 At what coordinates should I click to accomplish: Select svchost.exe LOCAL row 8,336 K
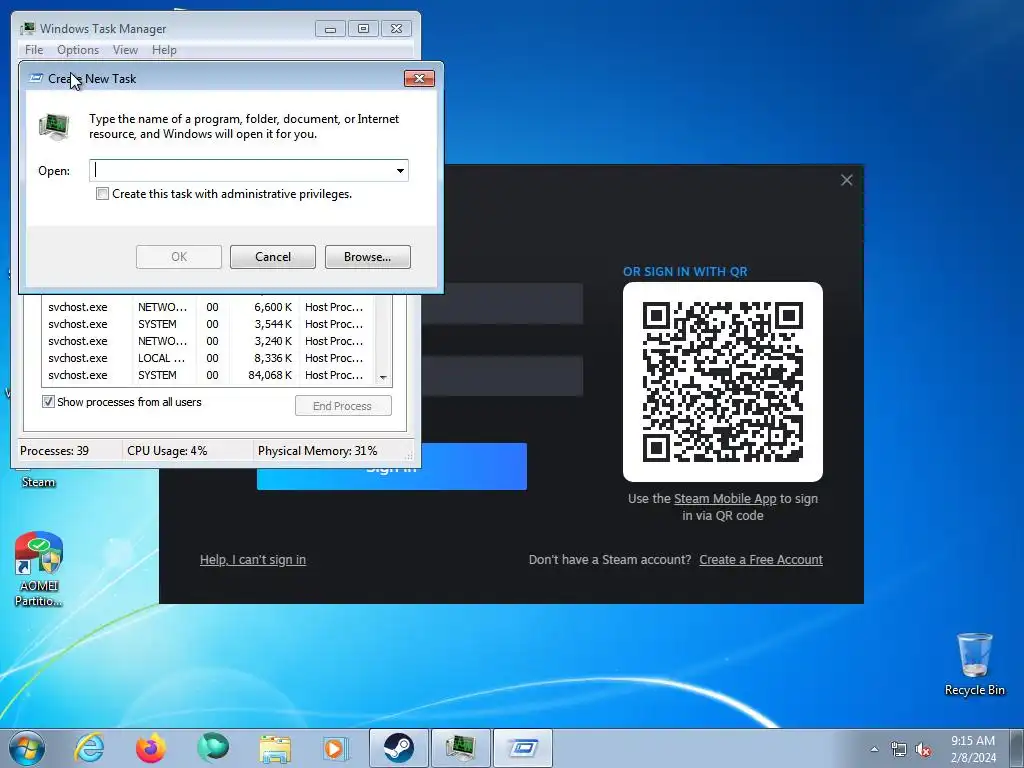[x=209, y=358]
